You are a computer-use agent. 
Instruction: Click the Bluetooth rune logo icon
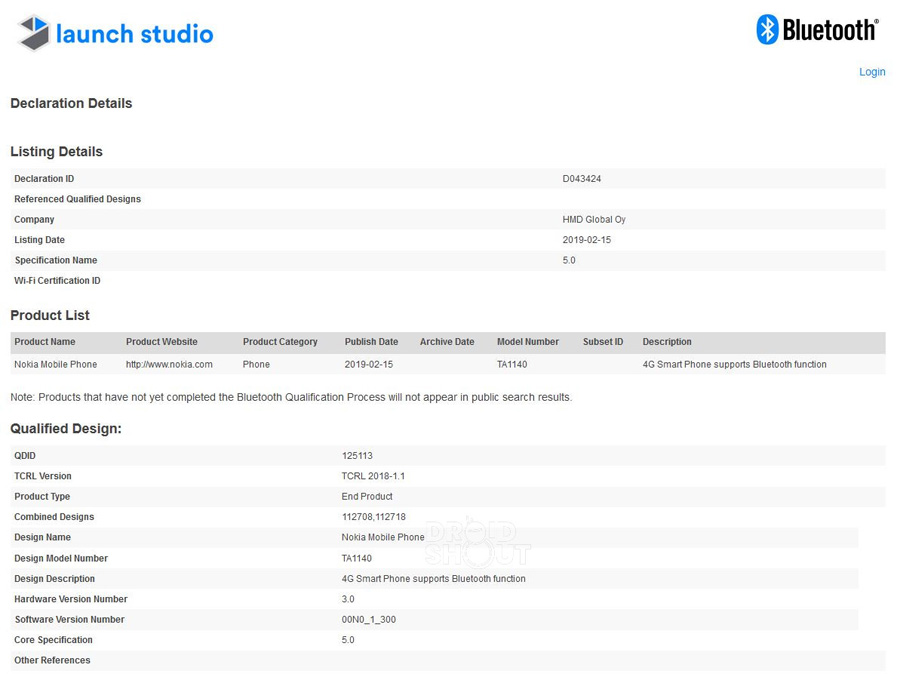tap(767, 29)
